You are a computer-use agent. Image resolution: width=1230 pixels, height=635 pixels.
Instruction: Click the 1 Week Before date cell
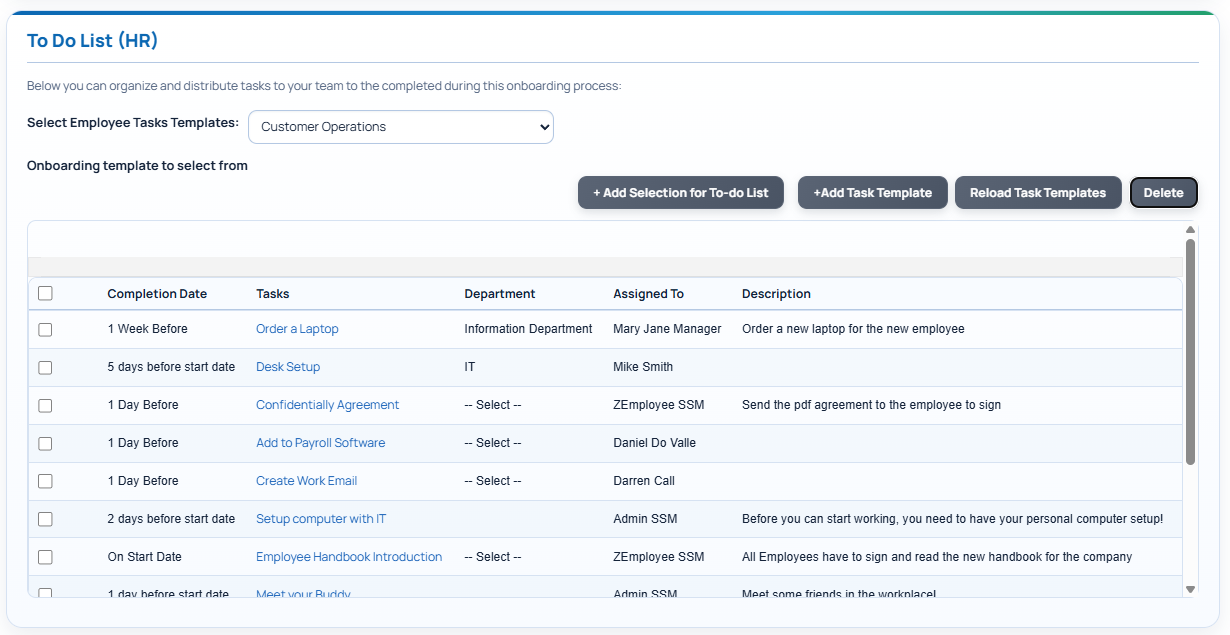[148, 329]
